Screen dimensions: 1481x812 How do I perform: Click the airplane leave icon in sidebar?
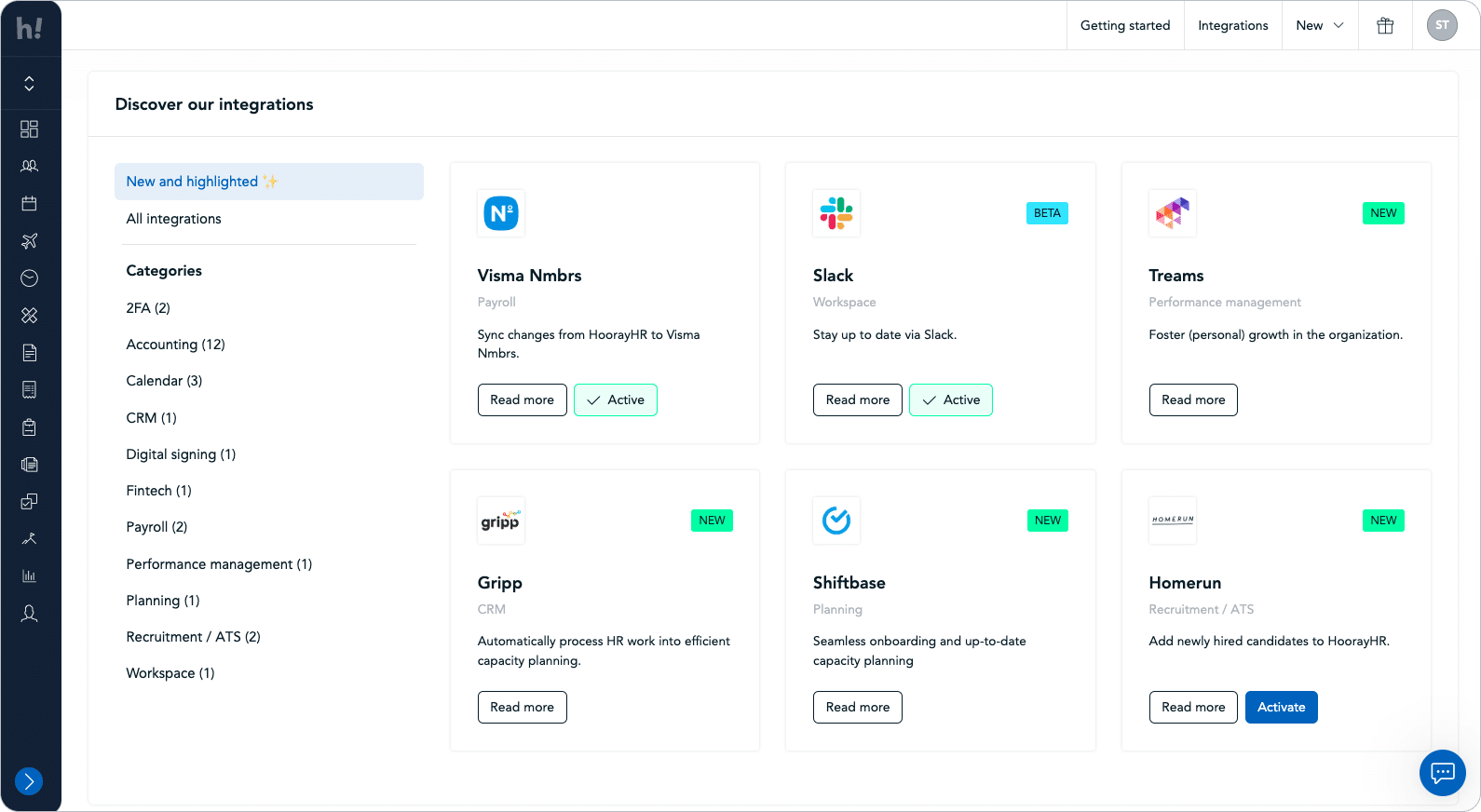pyautogui.click(x=29, y=241)
